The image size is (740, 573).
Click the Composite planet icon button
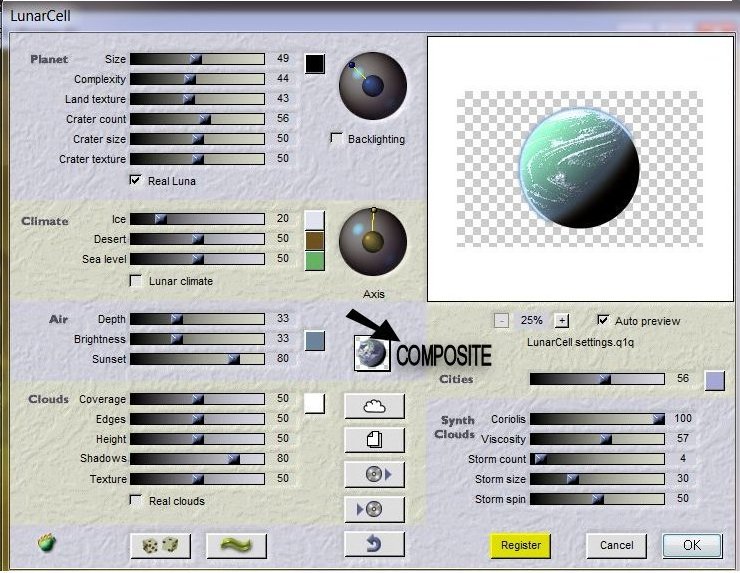click(x=372, y=353)
